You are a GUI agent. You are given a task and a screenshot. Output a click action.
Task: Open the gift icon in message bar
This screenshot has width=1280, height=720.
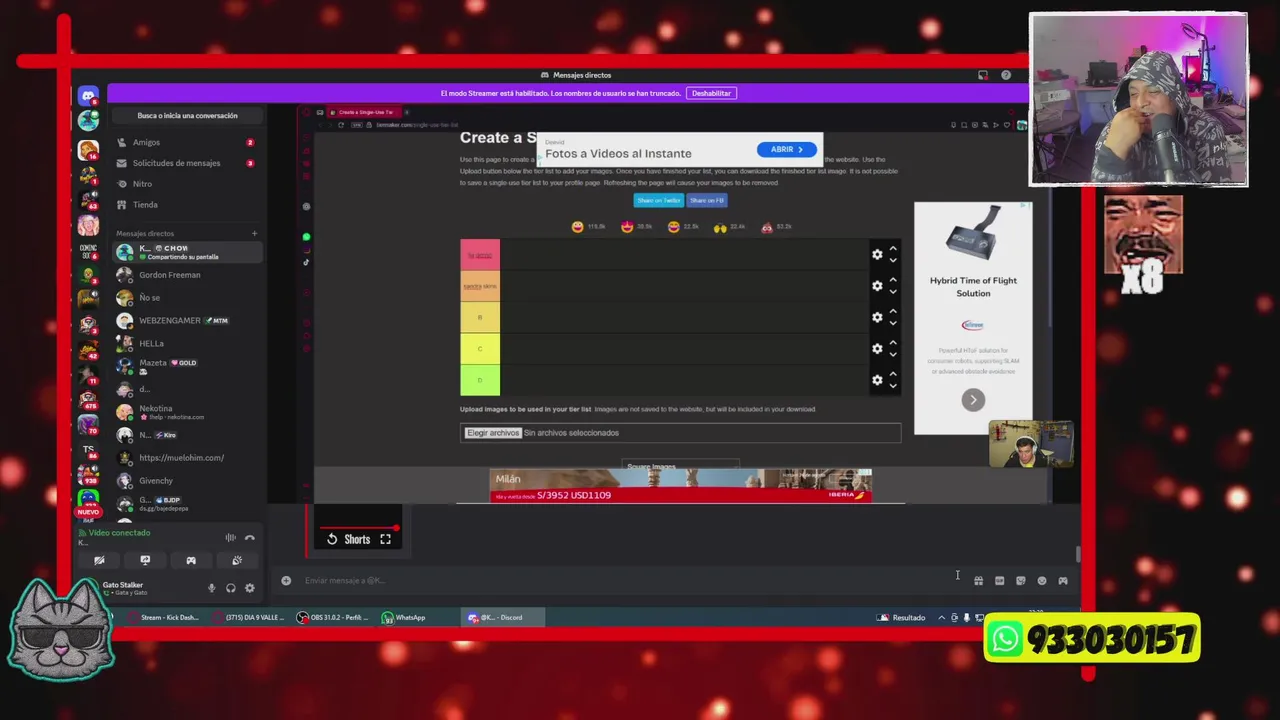pyautogui.click(x=978, y=581)
